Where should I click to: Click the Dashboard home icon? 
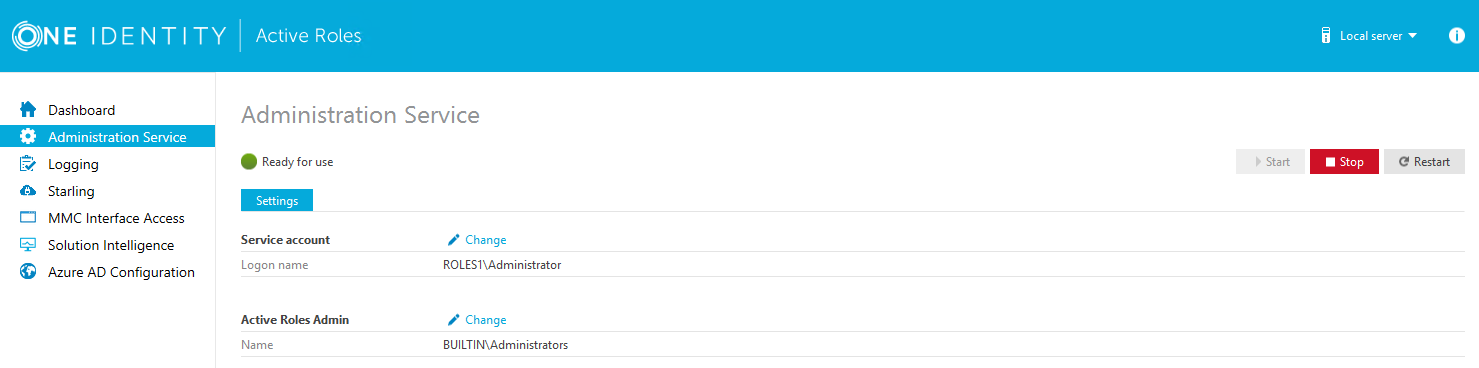(28, 110)
